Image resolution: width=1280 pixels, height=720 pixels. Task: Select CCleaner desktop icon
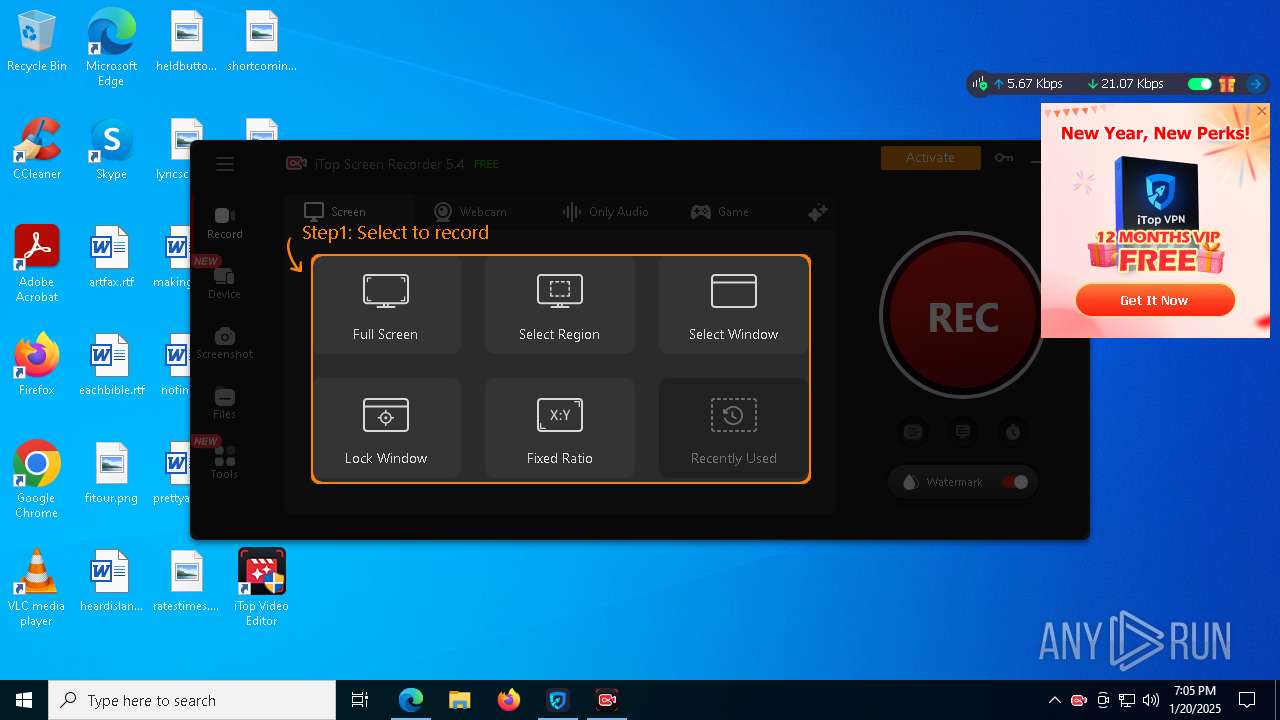tap(37, 150)
